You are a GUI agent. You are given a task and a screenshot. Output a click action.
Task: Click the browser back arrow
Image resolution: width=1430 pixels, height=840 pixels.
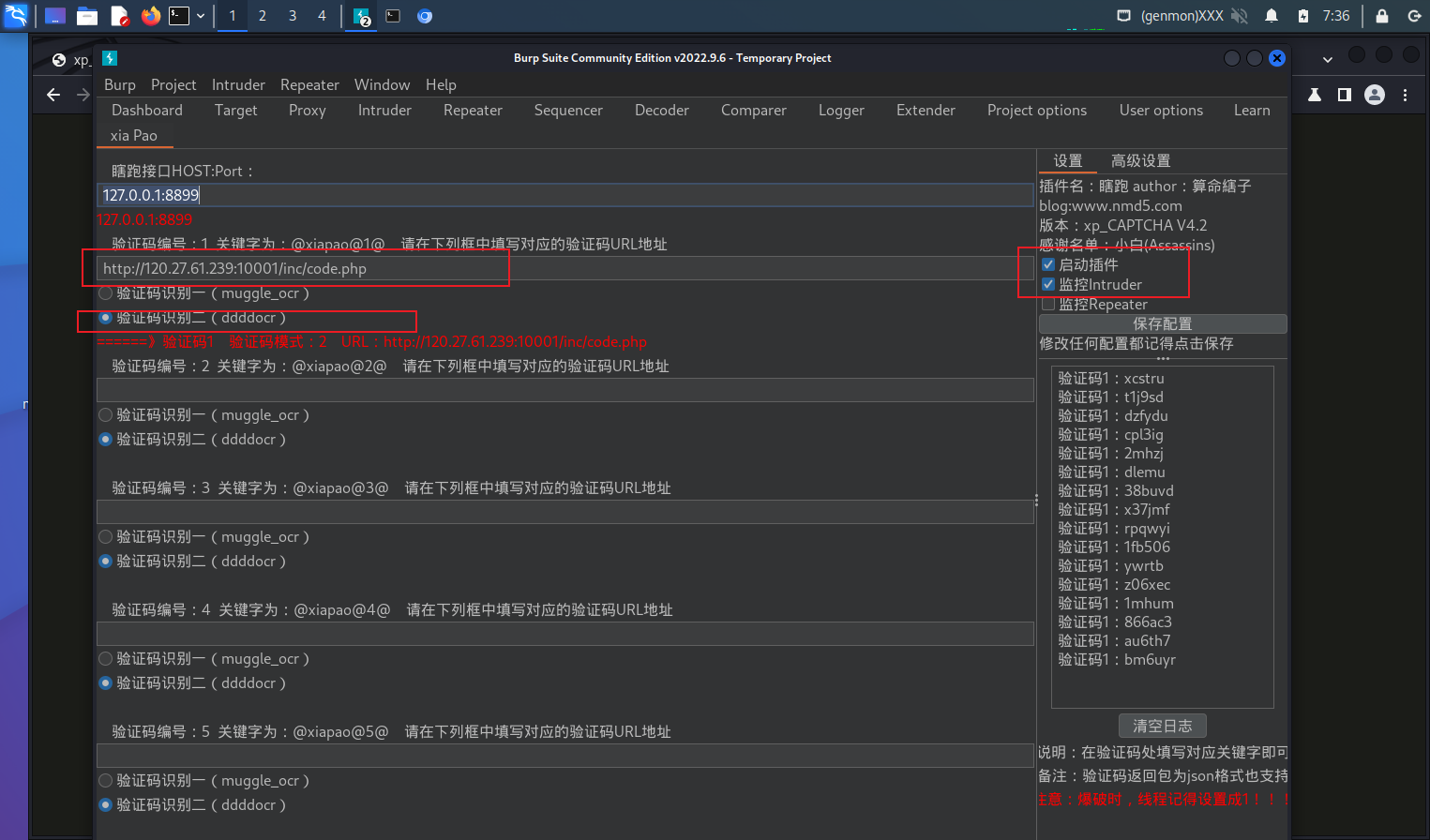[53, 95]
